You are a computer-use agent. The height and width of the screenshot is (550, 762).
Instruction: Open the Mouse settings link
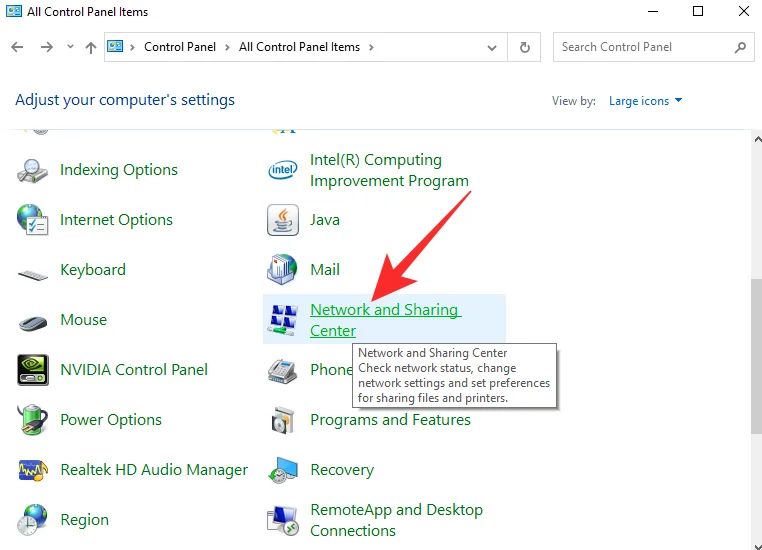[x=84, y=320]
